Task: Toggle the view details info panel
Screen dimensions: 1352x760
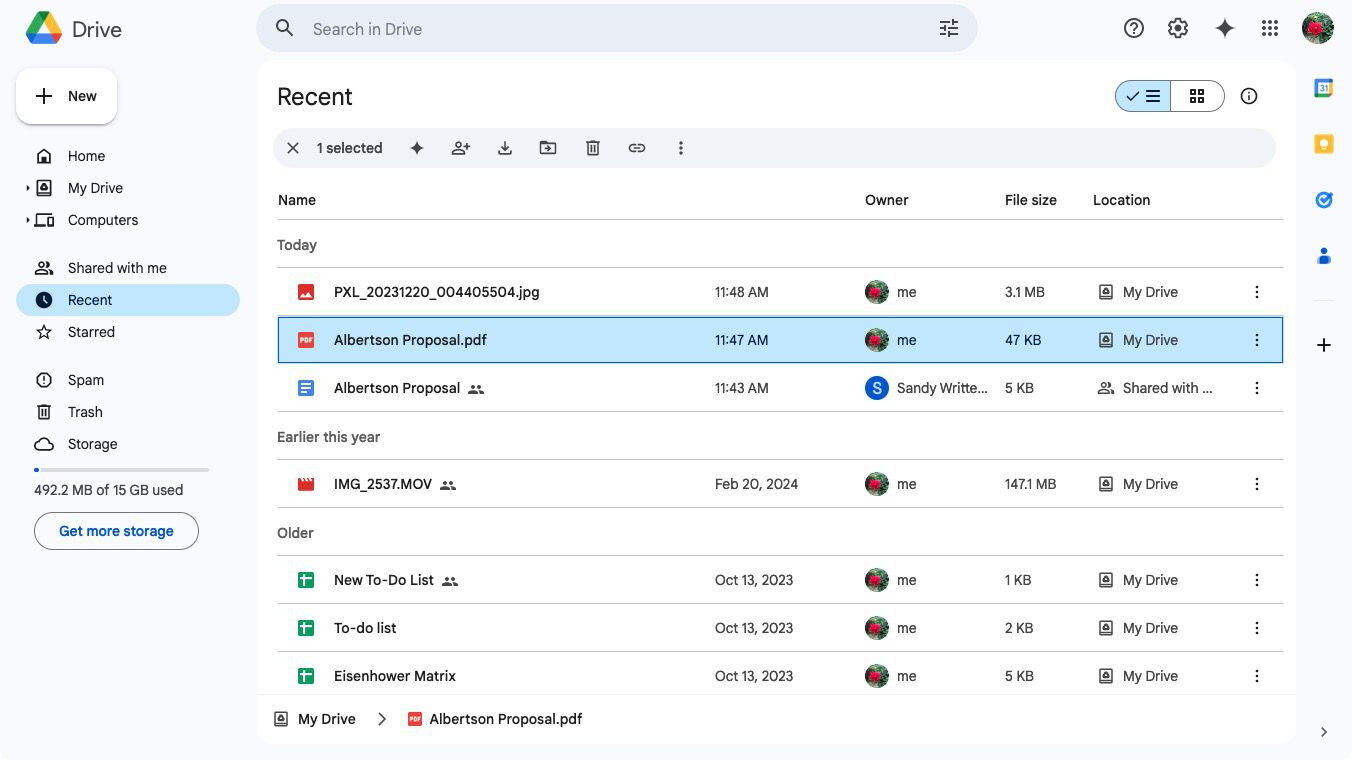Action: coord(1249,96)
